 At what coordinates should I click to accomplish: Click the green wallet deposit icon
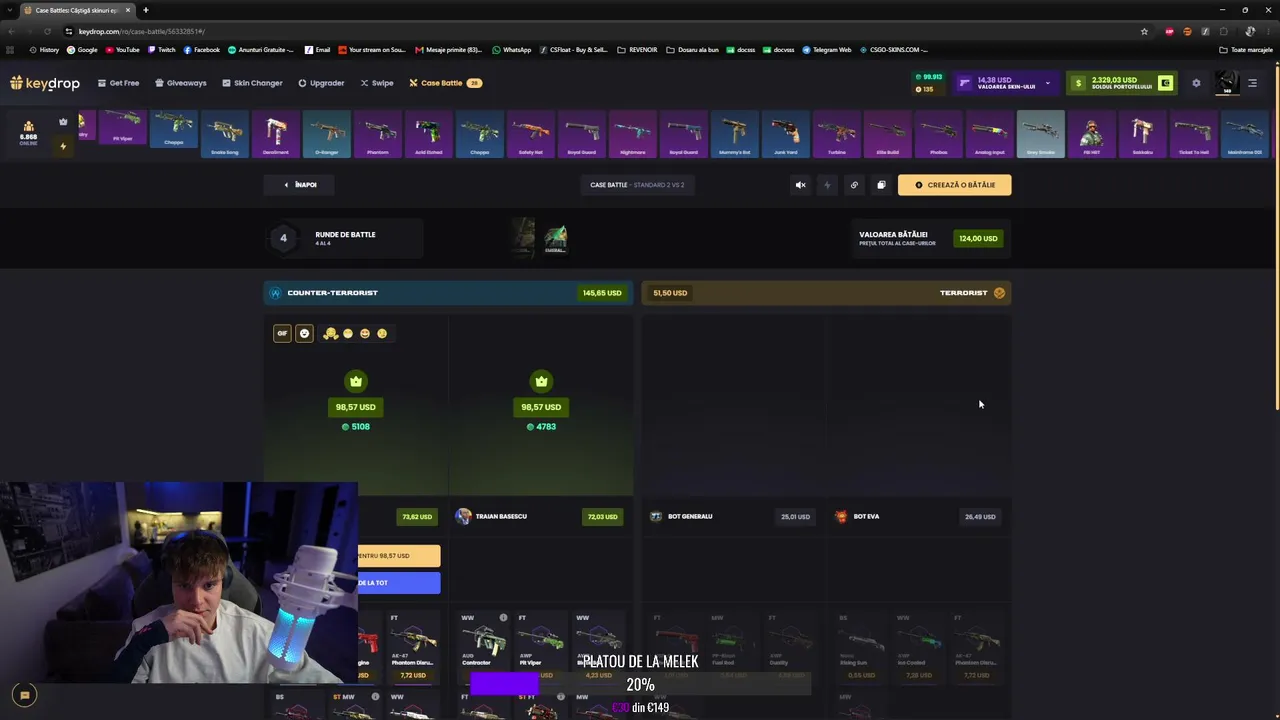coord(1165,83)
